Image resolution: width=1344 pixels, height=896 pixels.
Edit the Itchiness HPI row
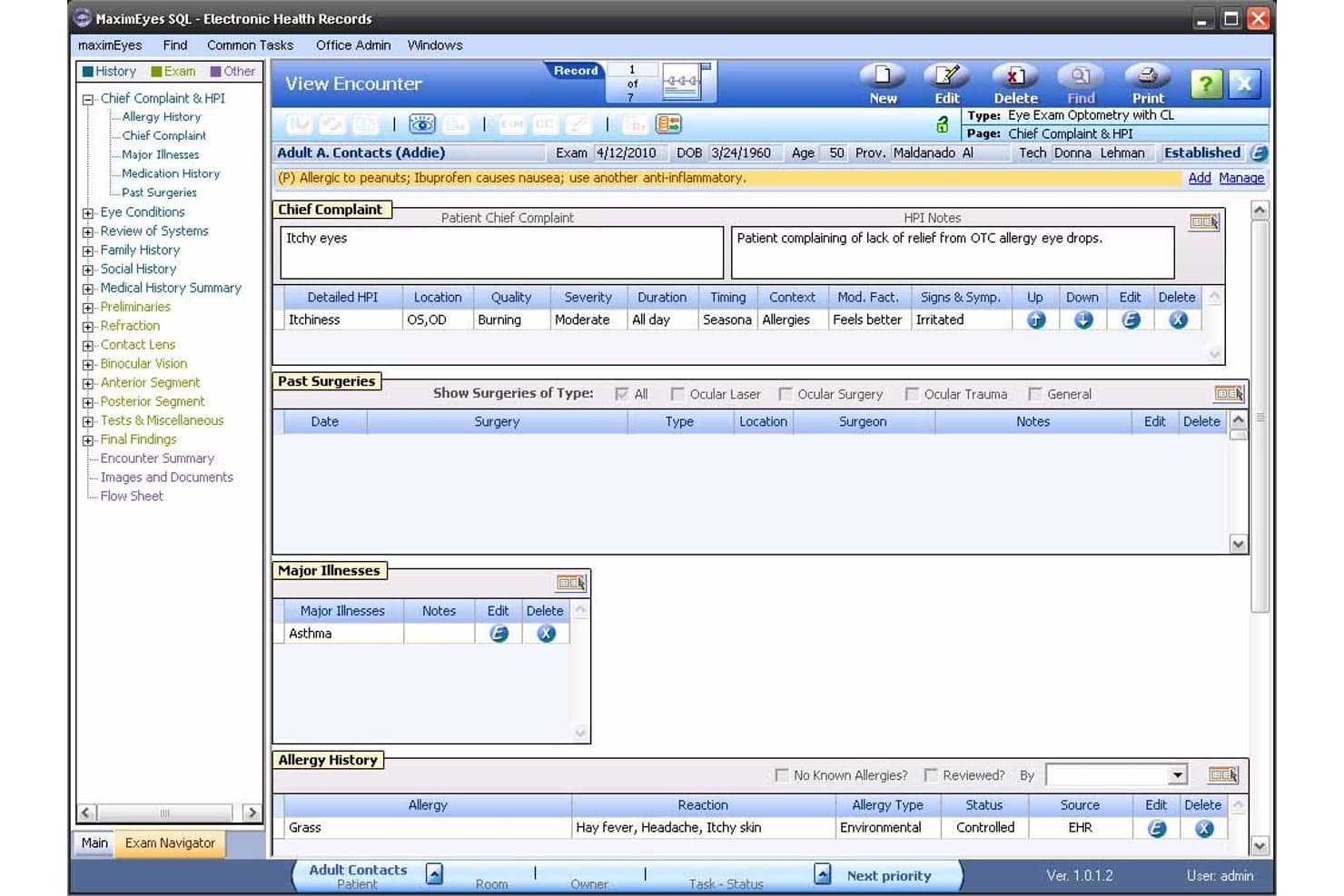point(1131,320)
